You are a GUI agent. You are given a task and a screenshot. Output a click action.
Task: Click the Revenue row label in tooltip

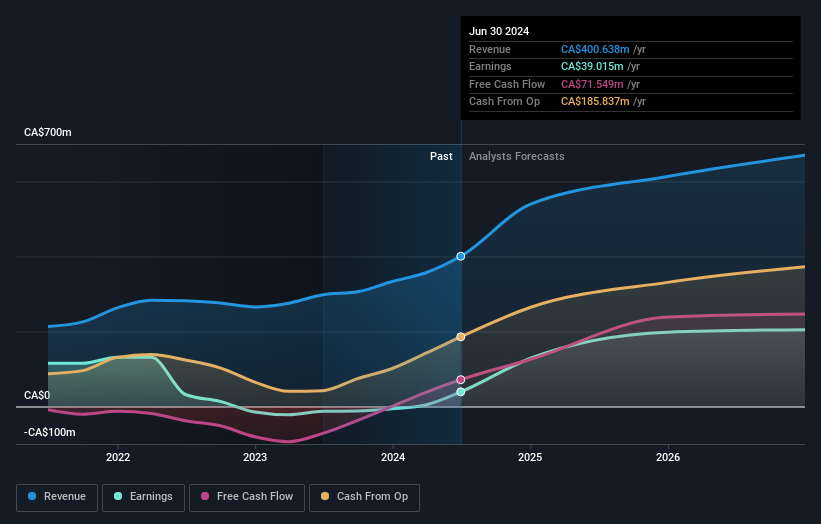coord(490,49)
